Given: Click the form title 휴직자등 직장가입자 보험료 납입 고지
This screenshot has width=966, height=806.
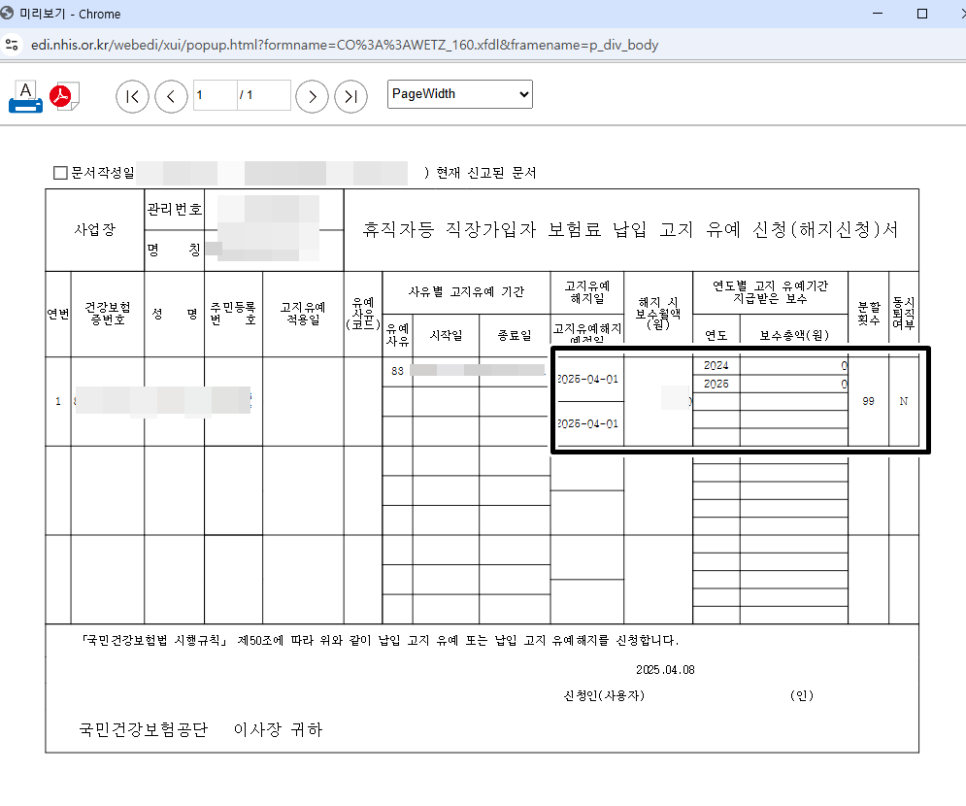Looking at the screenshot, I should click(630, 230).
